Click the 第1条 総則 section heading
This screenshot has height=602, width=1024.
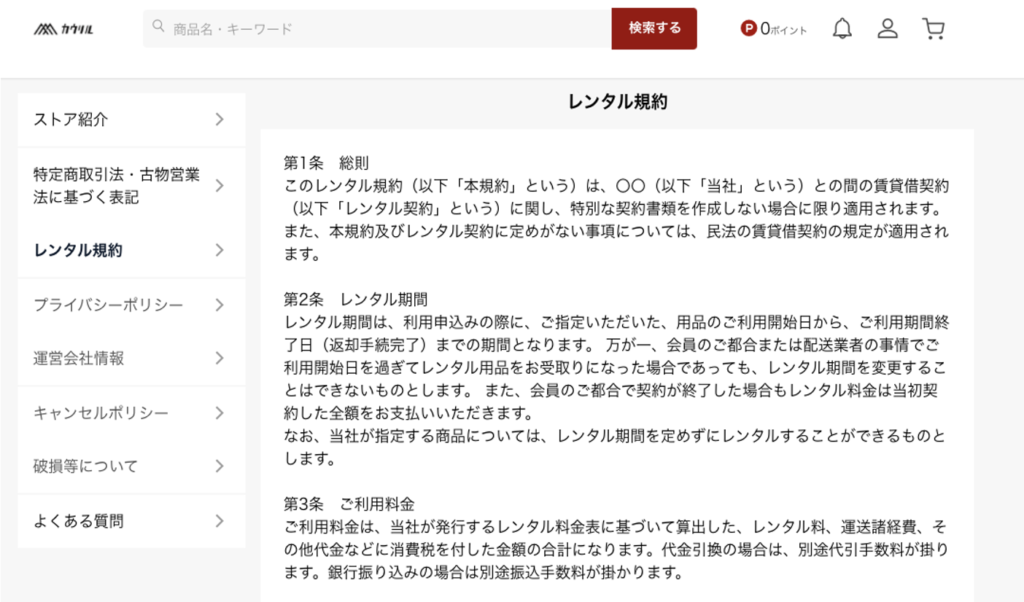(x=328, y=163)
